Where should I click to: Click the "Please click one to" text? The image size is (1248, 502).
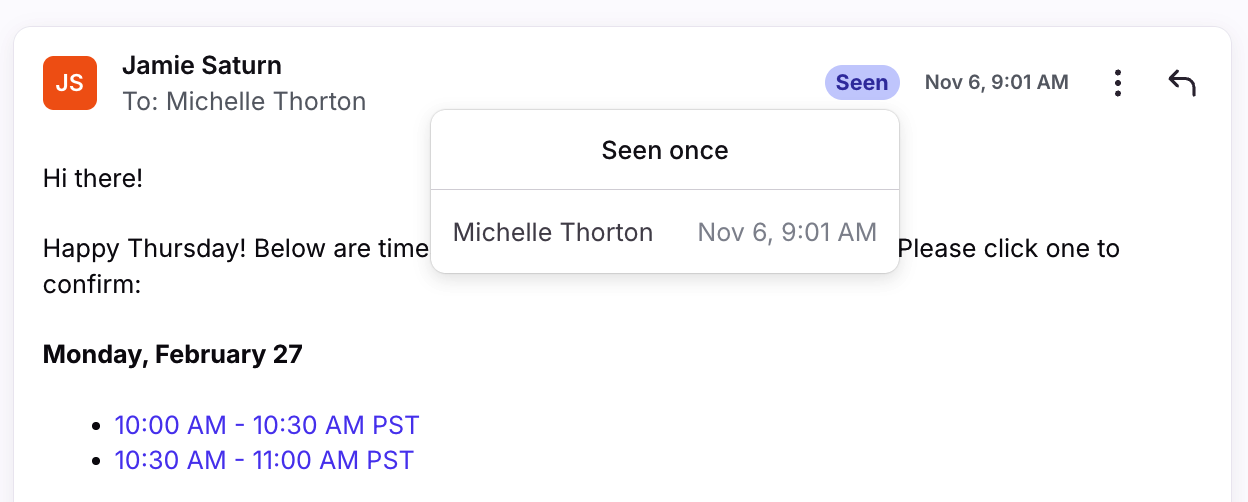[1009, 249]
